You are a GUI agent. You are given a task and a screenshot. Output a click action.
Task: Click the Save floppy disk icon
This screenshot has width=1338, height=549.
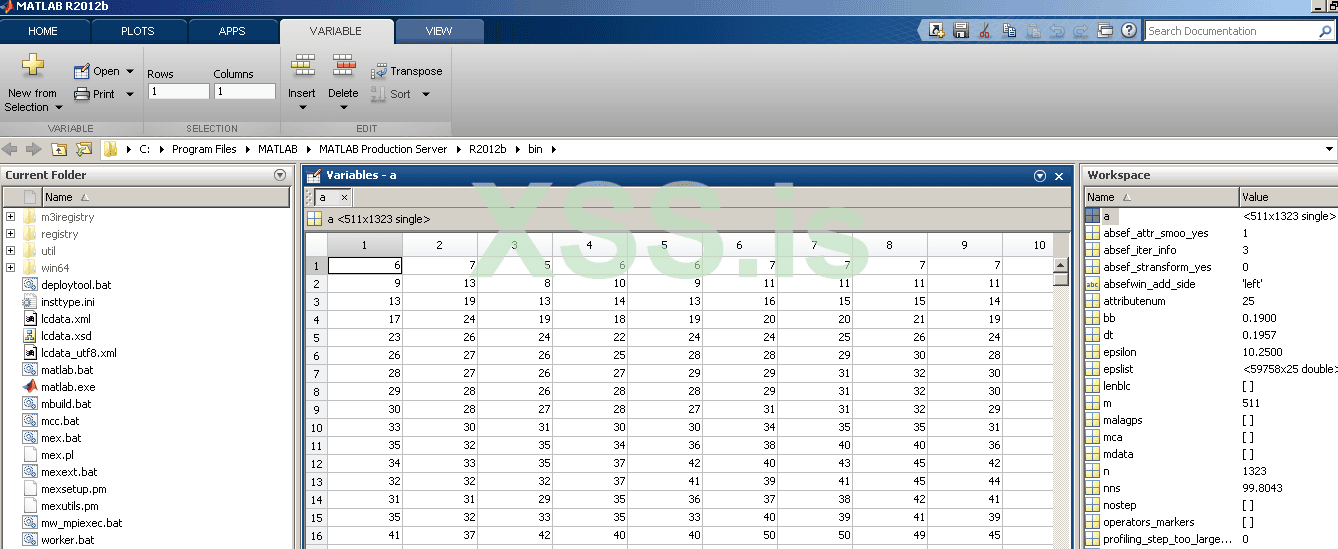pyautogui.click(x=961, y=31)
